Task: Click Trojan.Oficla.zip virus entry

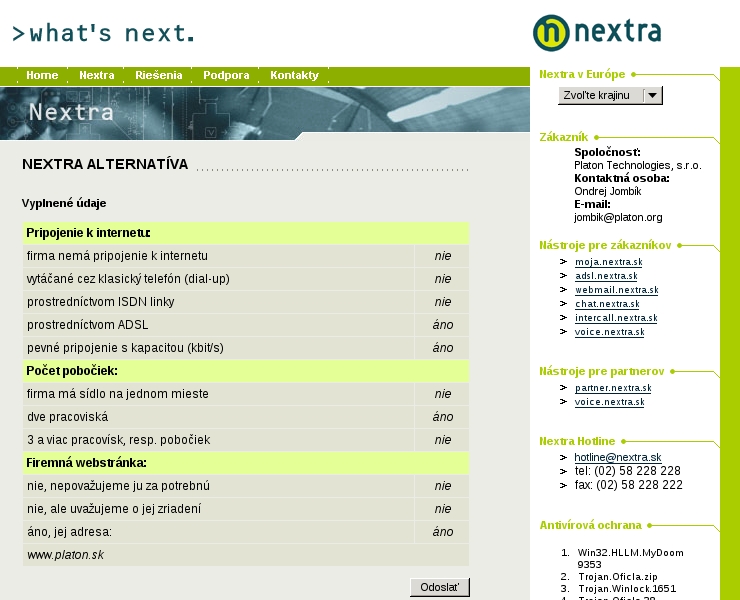Action: [618, 577]
